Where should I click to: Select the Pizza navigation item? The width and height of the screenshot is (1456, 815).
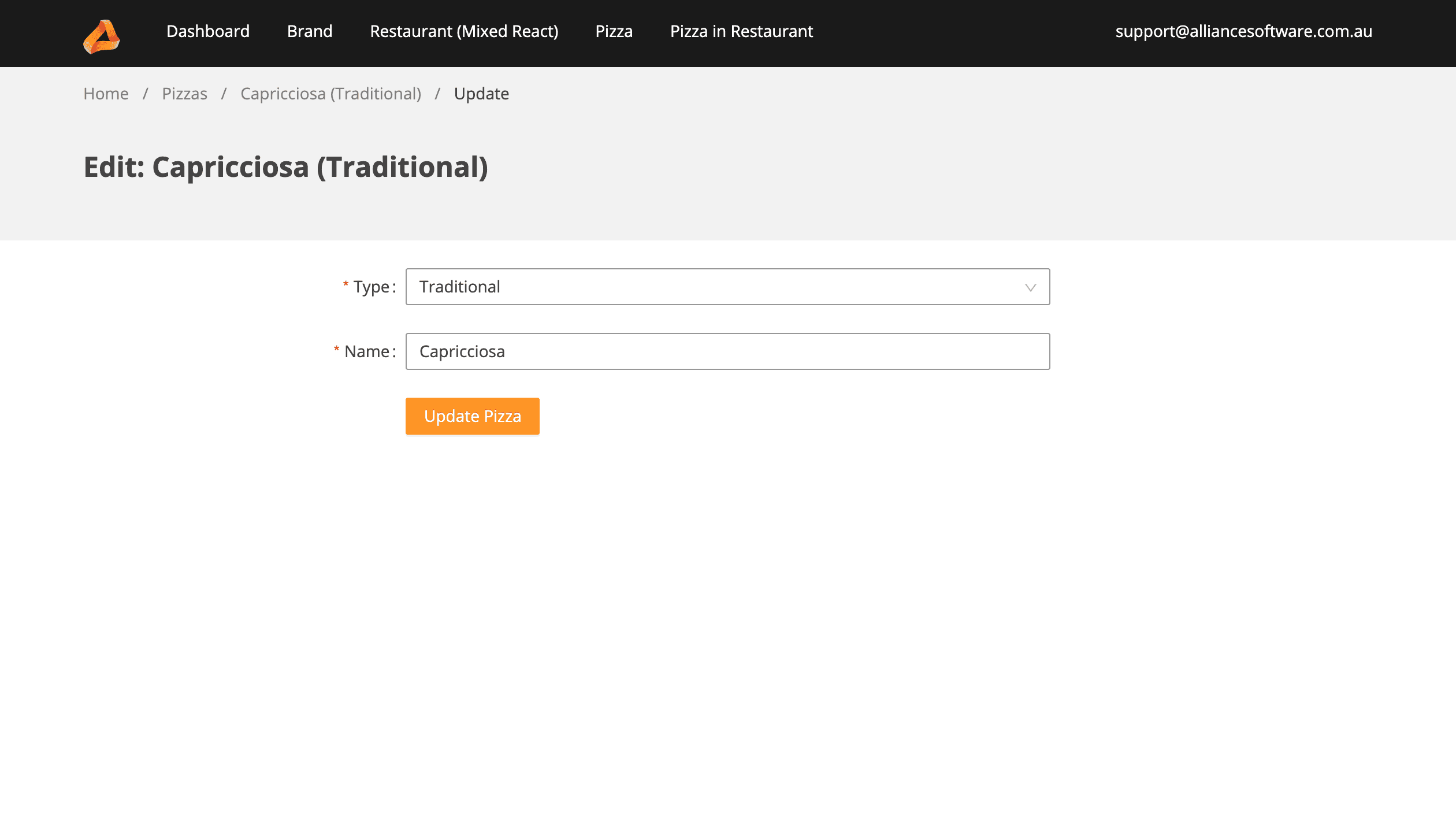click(614, 31)
